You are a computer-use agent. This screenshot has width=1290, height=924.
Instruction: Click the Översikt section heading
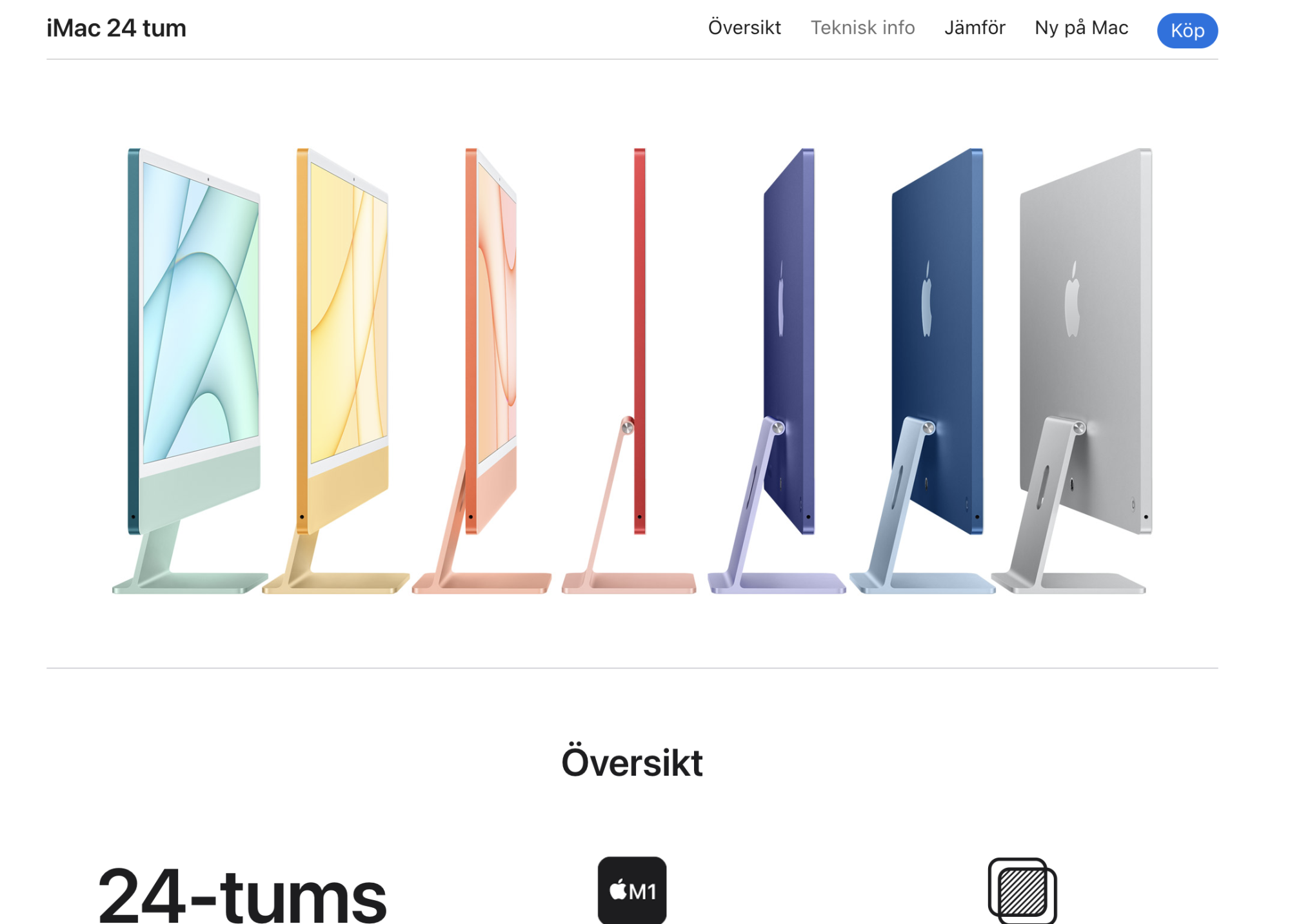pos(631,762)
